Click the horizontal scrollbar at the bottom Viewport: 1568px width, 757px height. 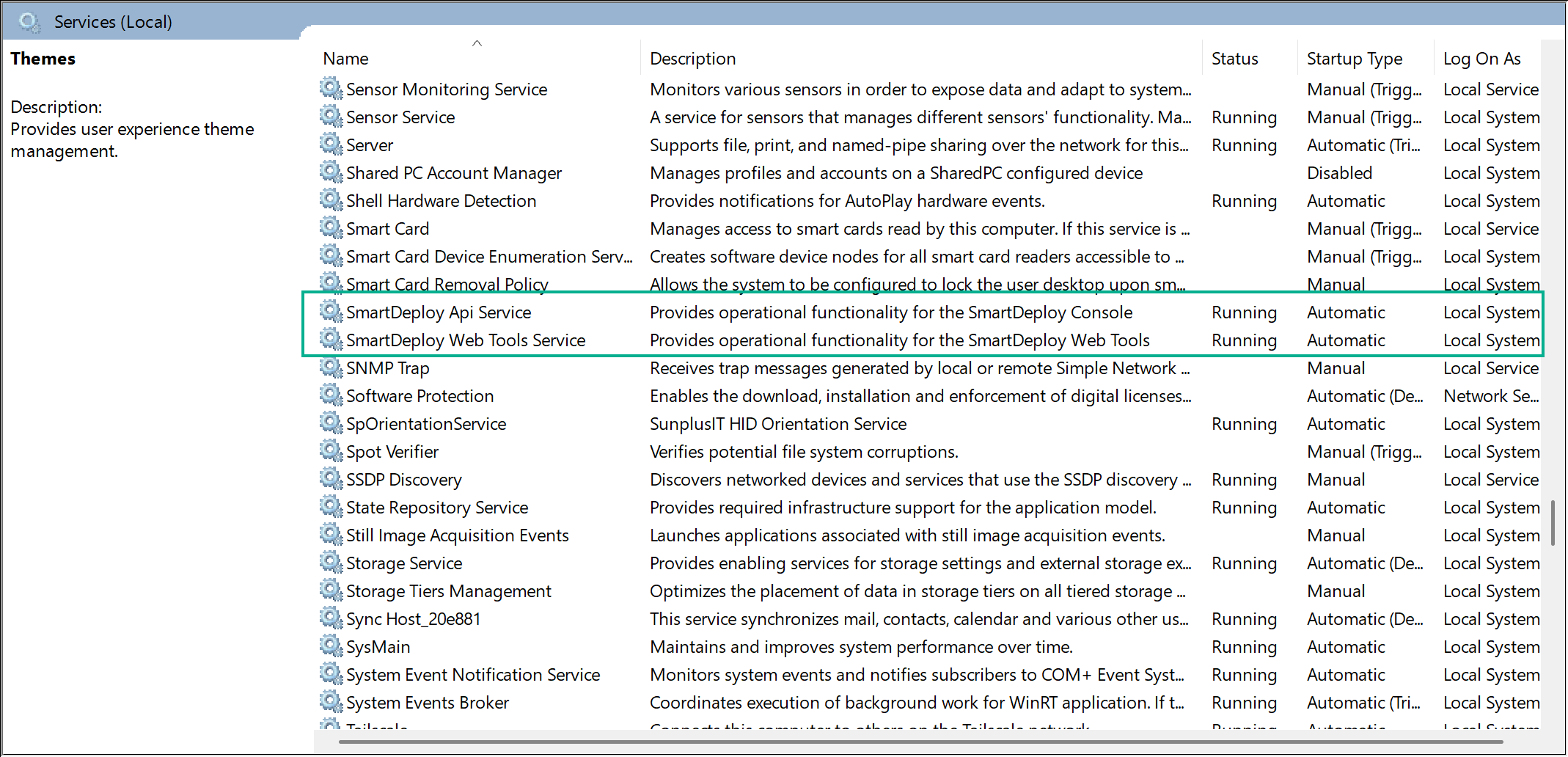tap(920, 741)
